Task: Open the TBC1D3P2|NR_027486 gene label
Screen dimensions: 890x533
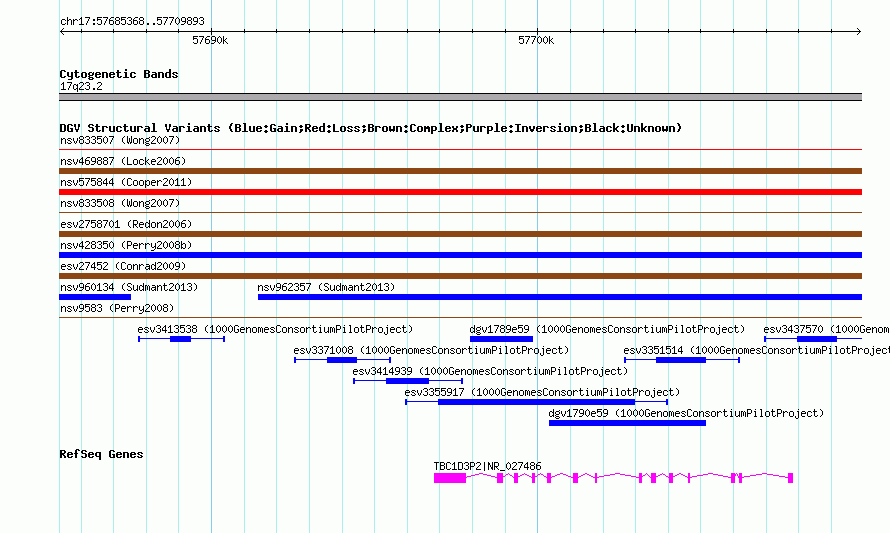Action: pos(488,466)
